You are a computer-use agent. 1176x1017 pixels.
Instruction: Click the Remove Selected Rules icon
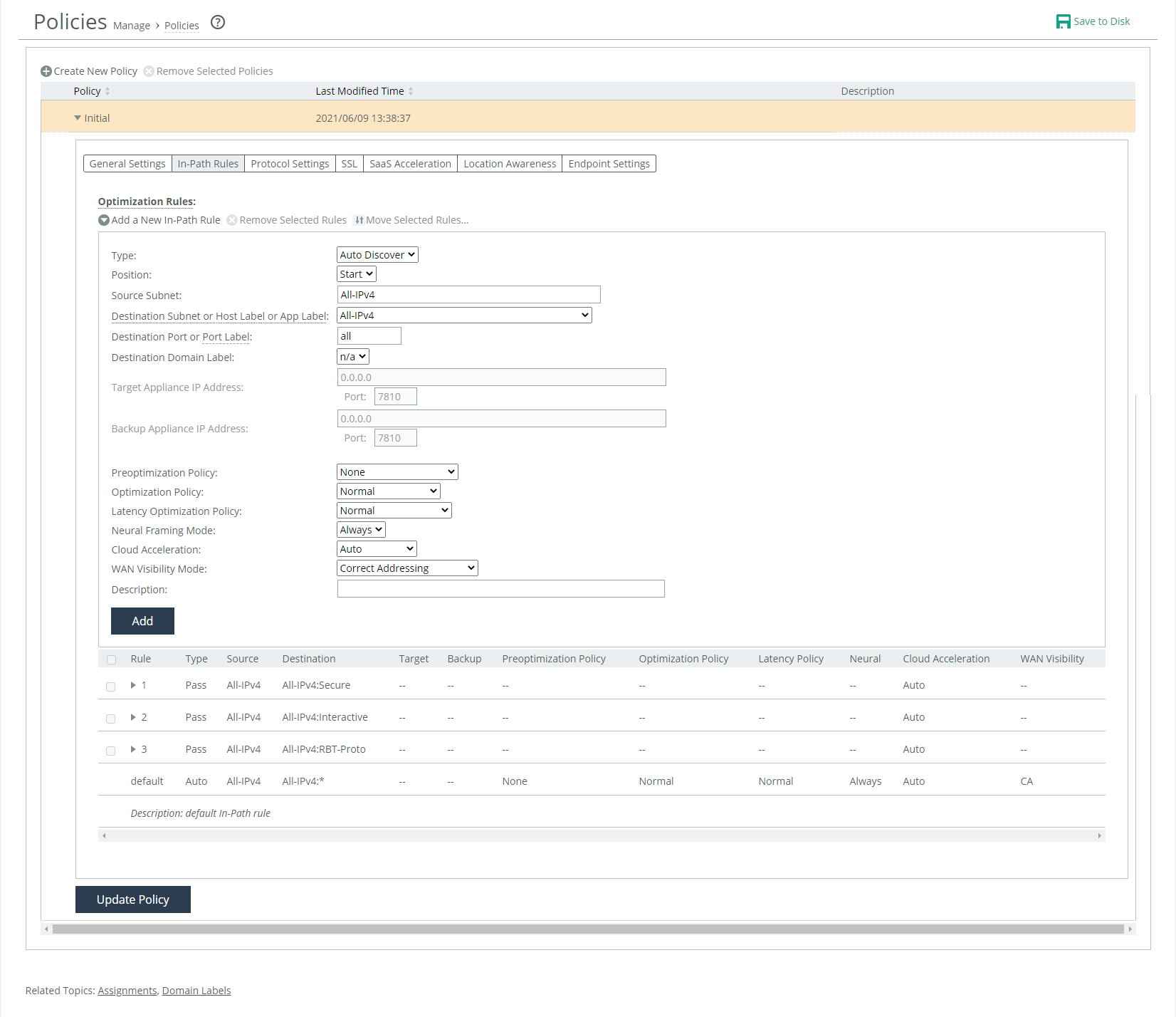(x=232, y=220)
